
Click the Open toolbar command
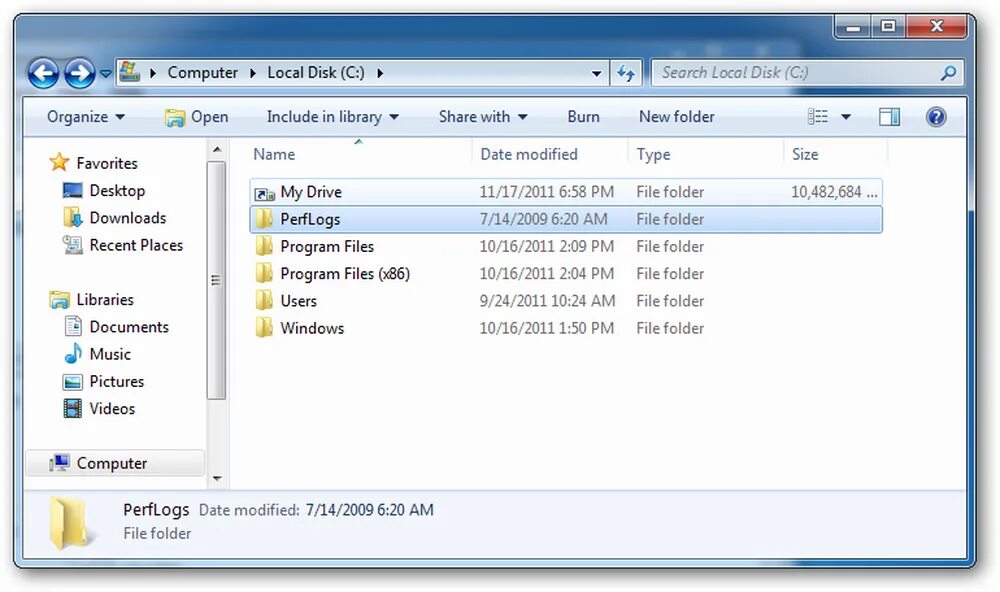click(x=197, y=116)
